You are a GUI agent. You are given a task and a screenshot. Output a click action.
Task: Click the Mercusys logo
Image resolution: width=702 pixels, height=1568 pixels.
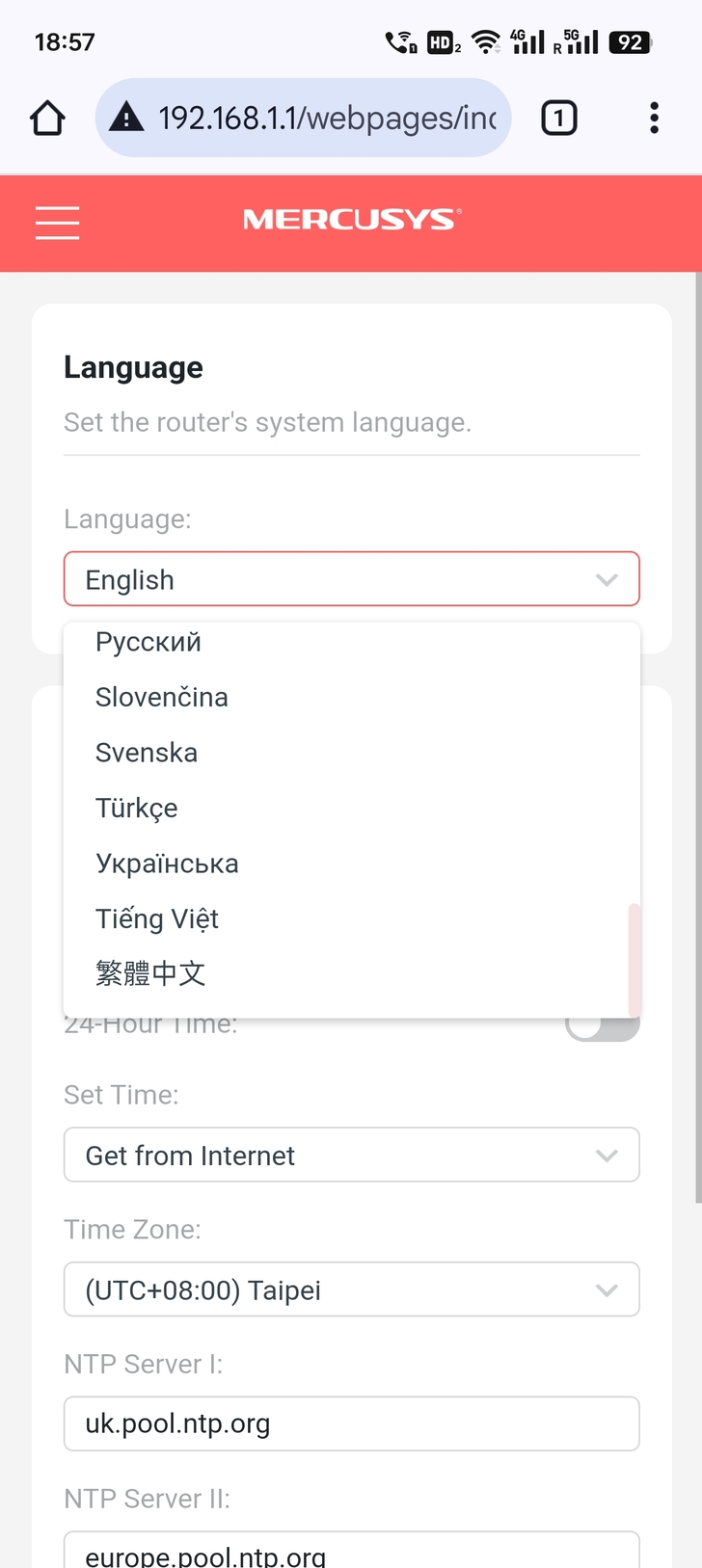point(352,221)
